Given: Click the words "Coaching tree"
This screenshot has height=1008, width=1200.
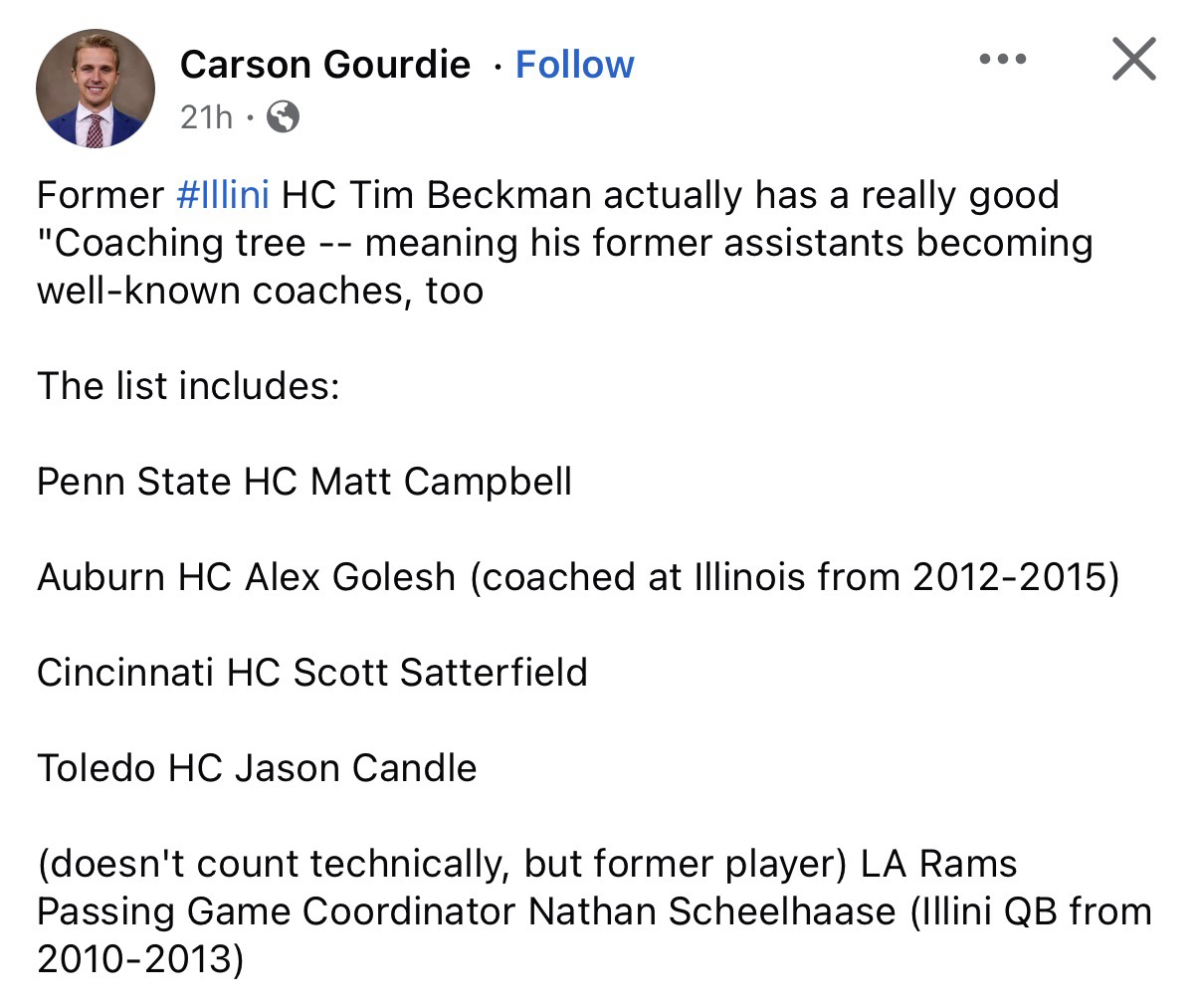Looking at the screenshot, I should 180,242.
